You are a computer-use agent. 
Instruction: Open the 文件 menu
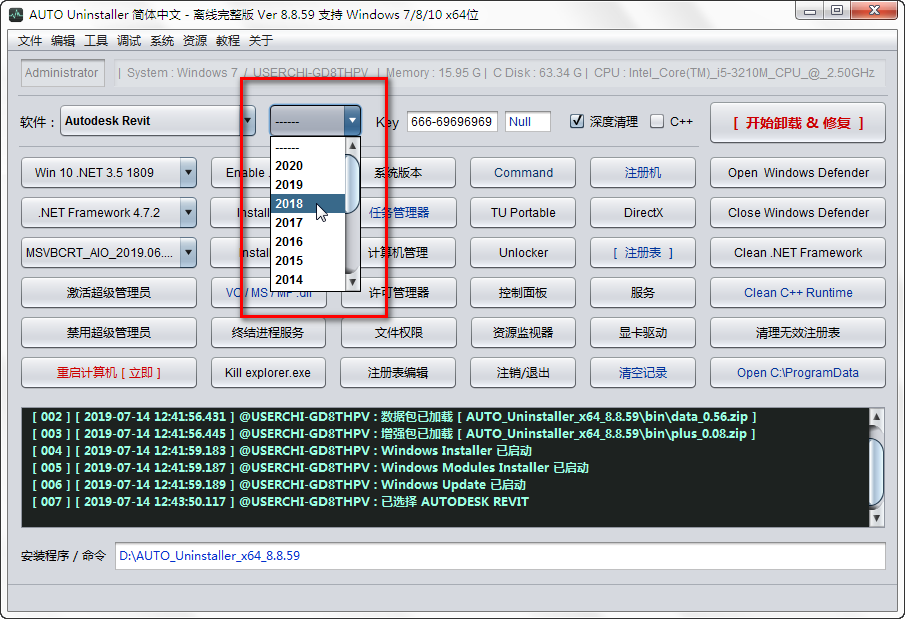[30, 40]
